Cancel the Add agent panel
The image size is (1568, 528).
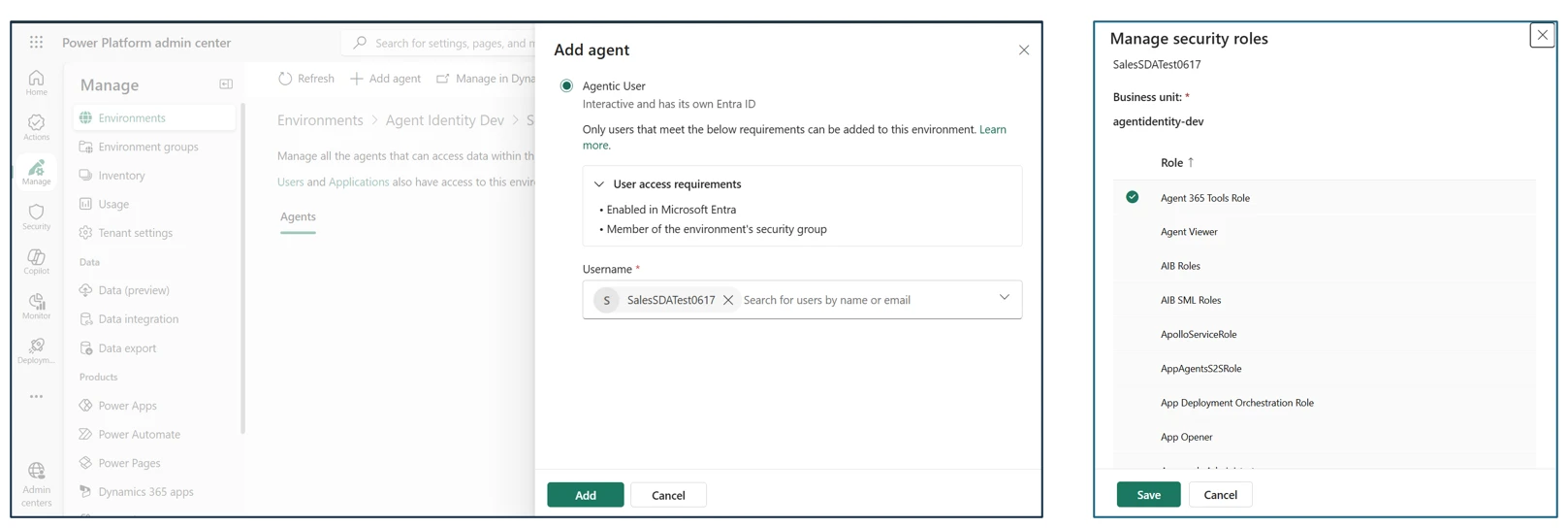click(668, 495)
